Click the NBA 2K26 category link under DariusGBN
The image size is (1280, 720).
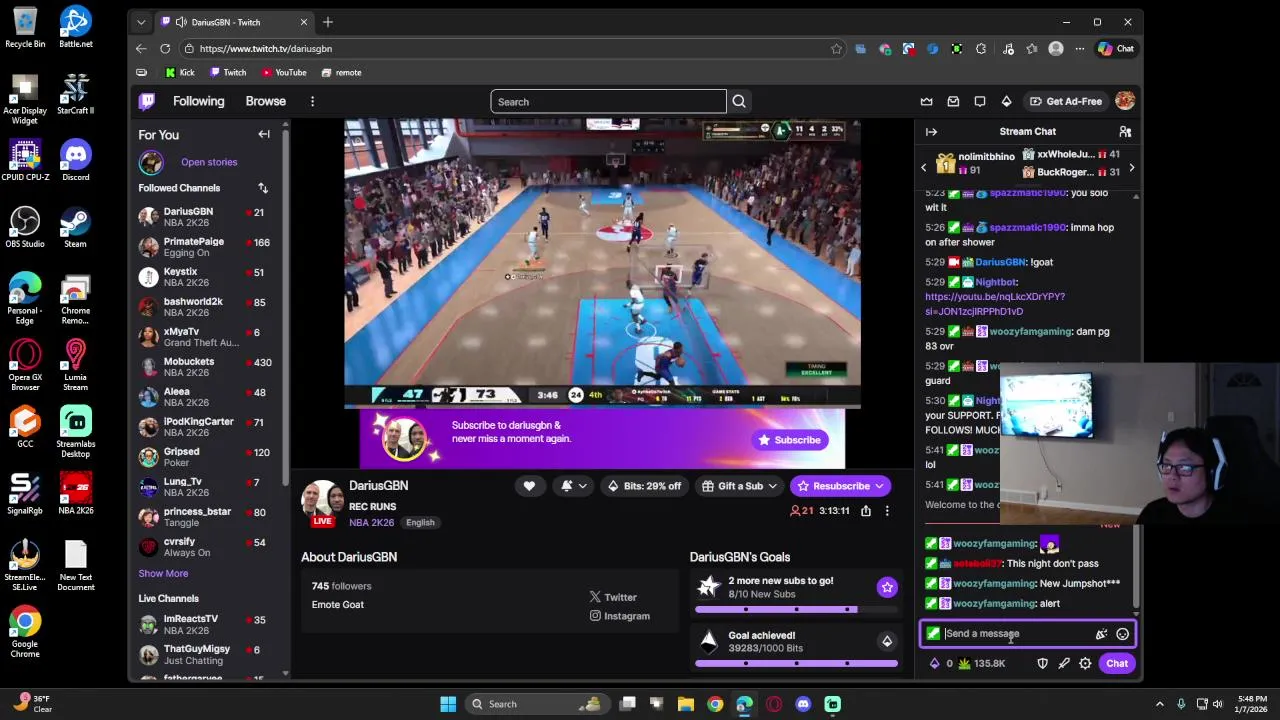click(x=371, y=522)
